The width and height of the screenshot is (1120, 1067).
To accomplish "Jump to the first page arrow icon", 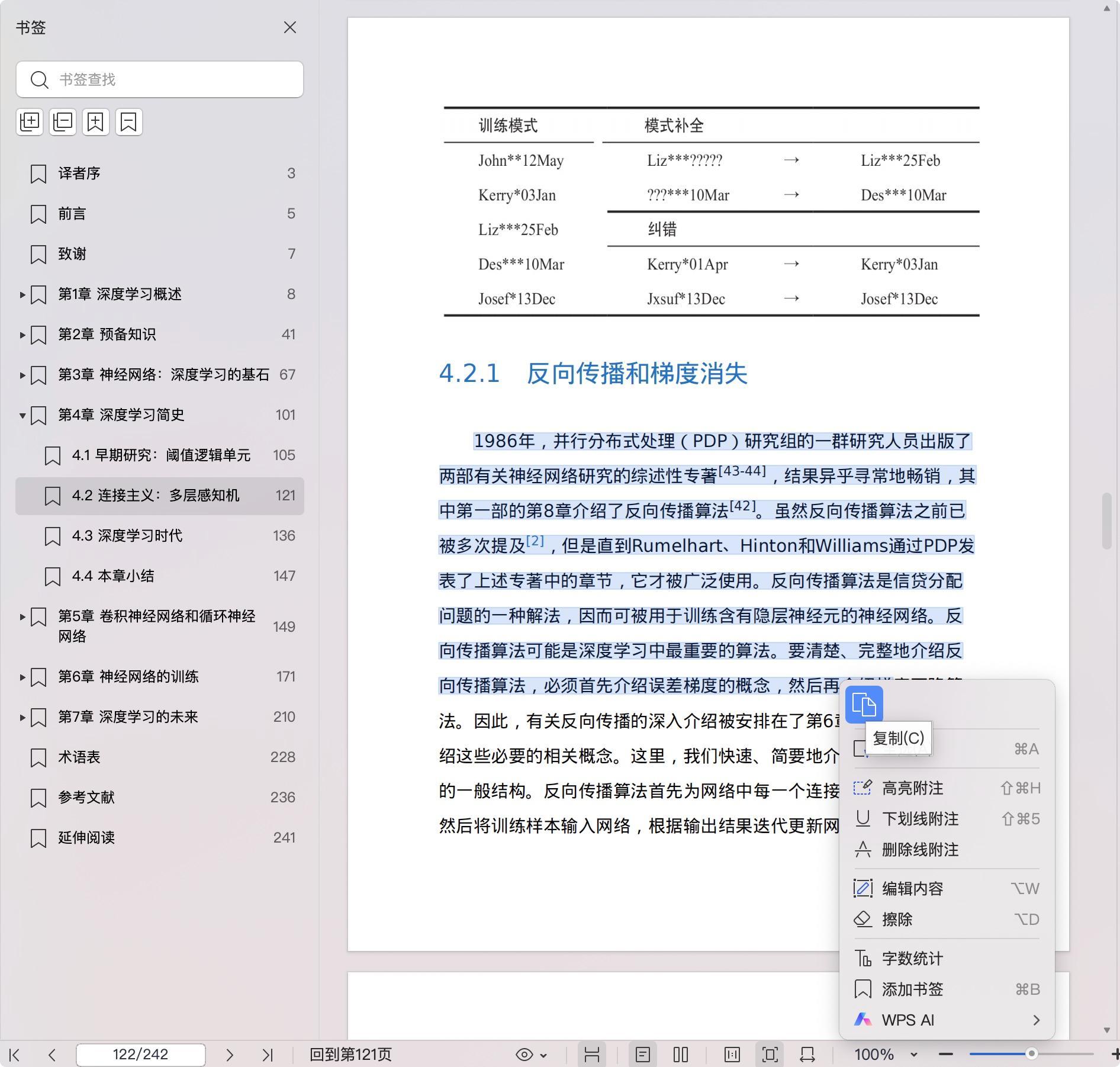I will (x=15, y=1055).
